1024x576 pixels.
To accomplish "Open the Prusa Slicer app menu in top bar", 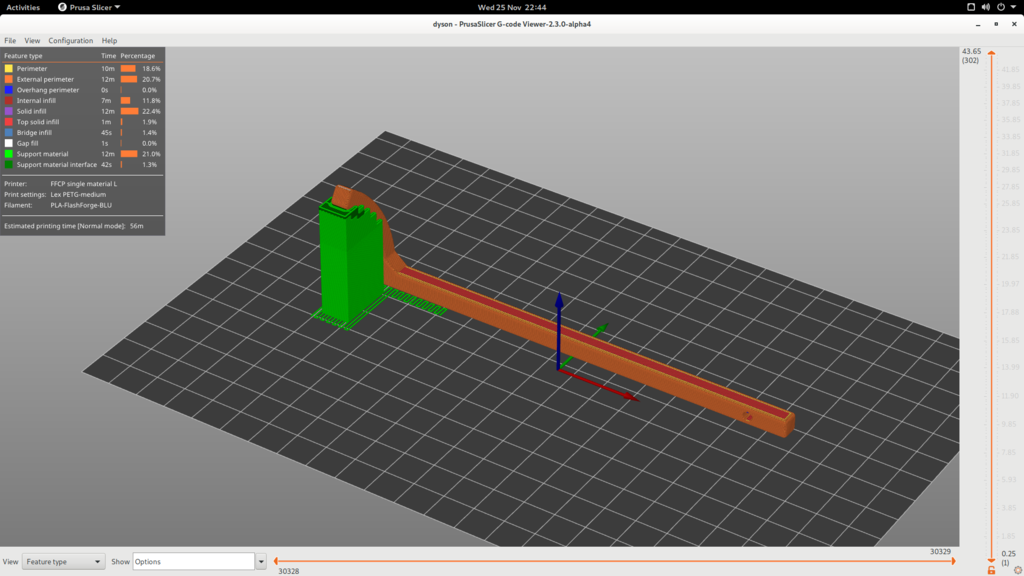I will point(89,7).
